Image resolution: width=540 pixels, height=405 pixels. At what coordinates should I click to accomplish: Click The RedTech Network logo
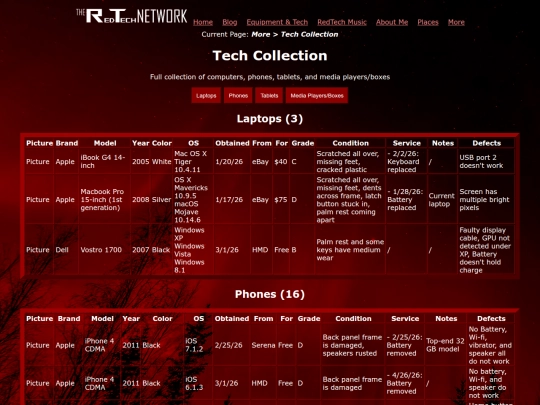[x=132, y=16]
